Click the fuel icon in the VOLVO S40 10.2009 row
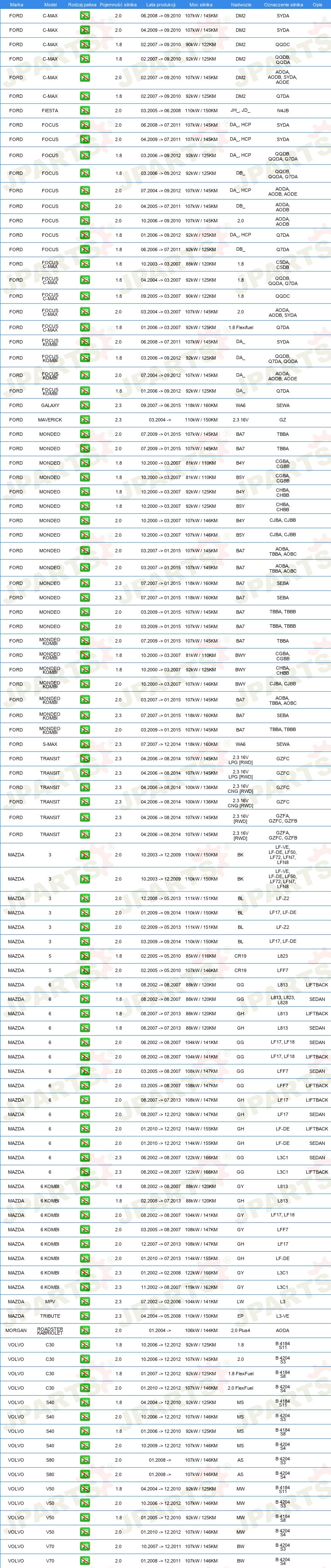 (x=85, y=1446)
